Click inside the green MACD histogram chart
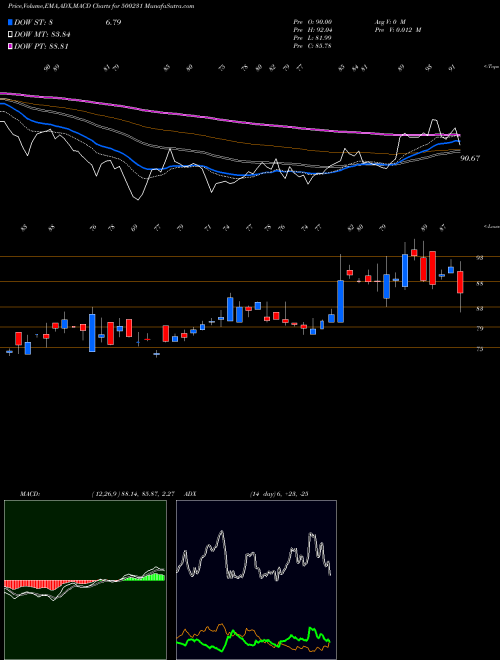Image resolution: width=500 pixels, height=660 pixels. point(85,580)
